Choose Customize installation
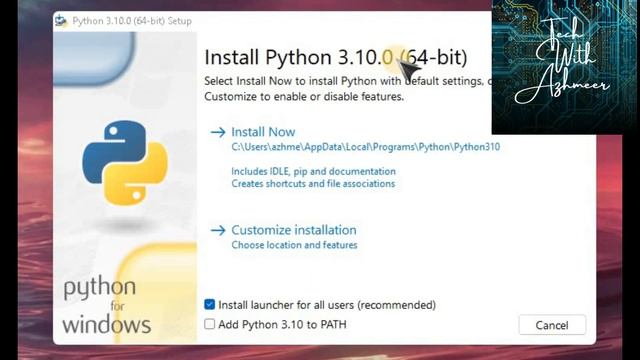Image resolution: width=640 pixels, height=360 pixels. [294, 230]
